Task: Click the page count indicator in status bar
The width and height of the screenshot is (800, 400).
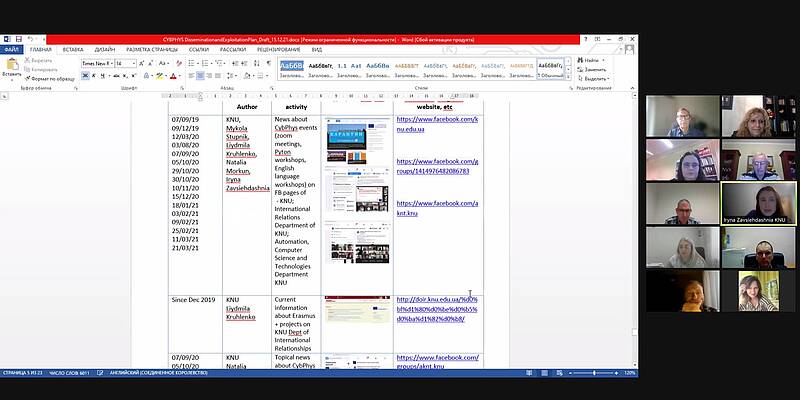Action: click(x=22, y=373)
